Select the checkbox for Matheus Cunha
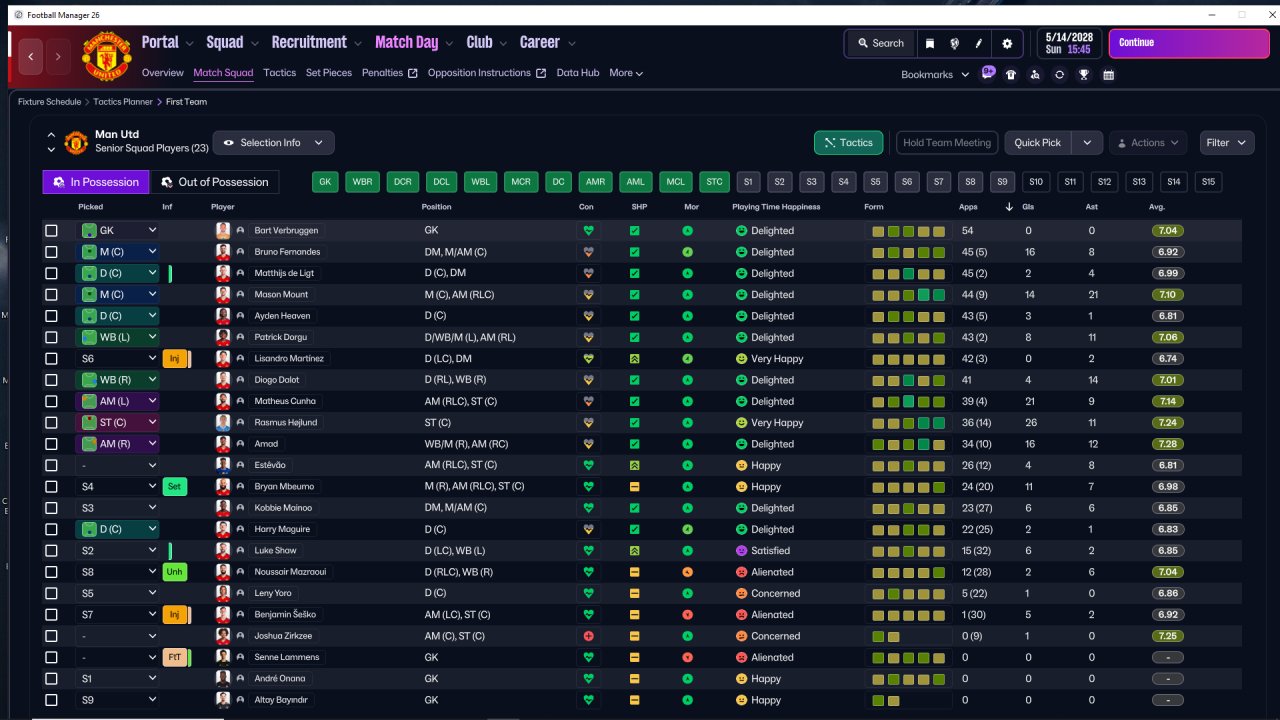This screenshot has width=1280, height=720. coord(52,401)
